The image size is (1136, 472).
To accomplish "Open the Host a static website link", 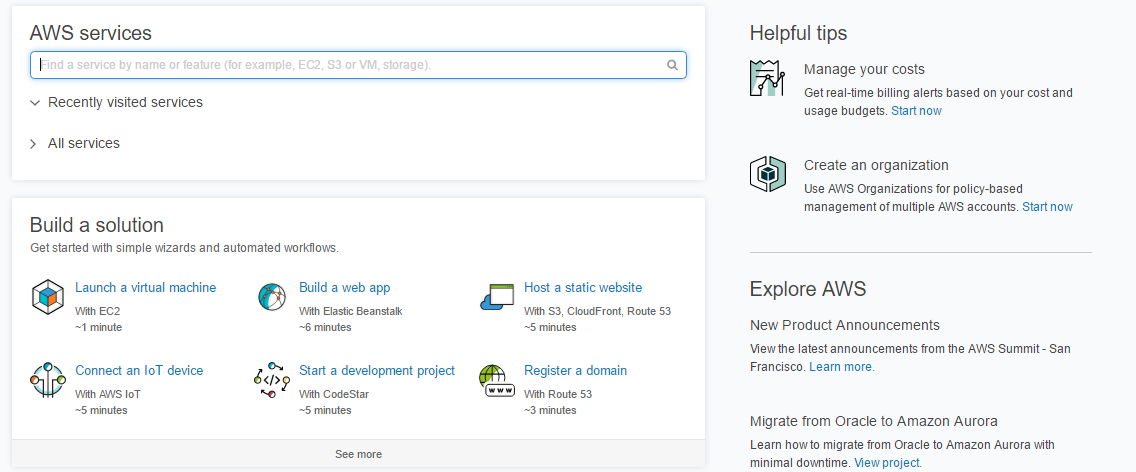I will point(583,288).
